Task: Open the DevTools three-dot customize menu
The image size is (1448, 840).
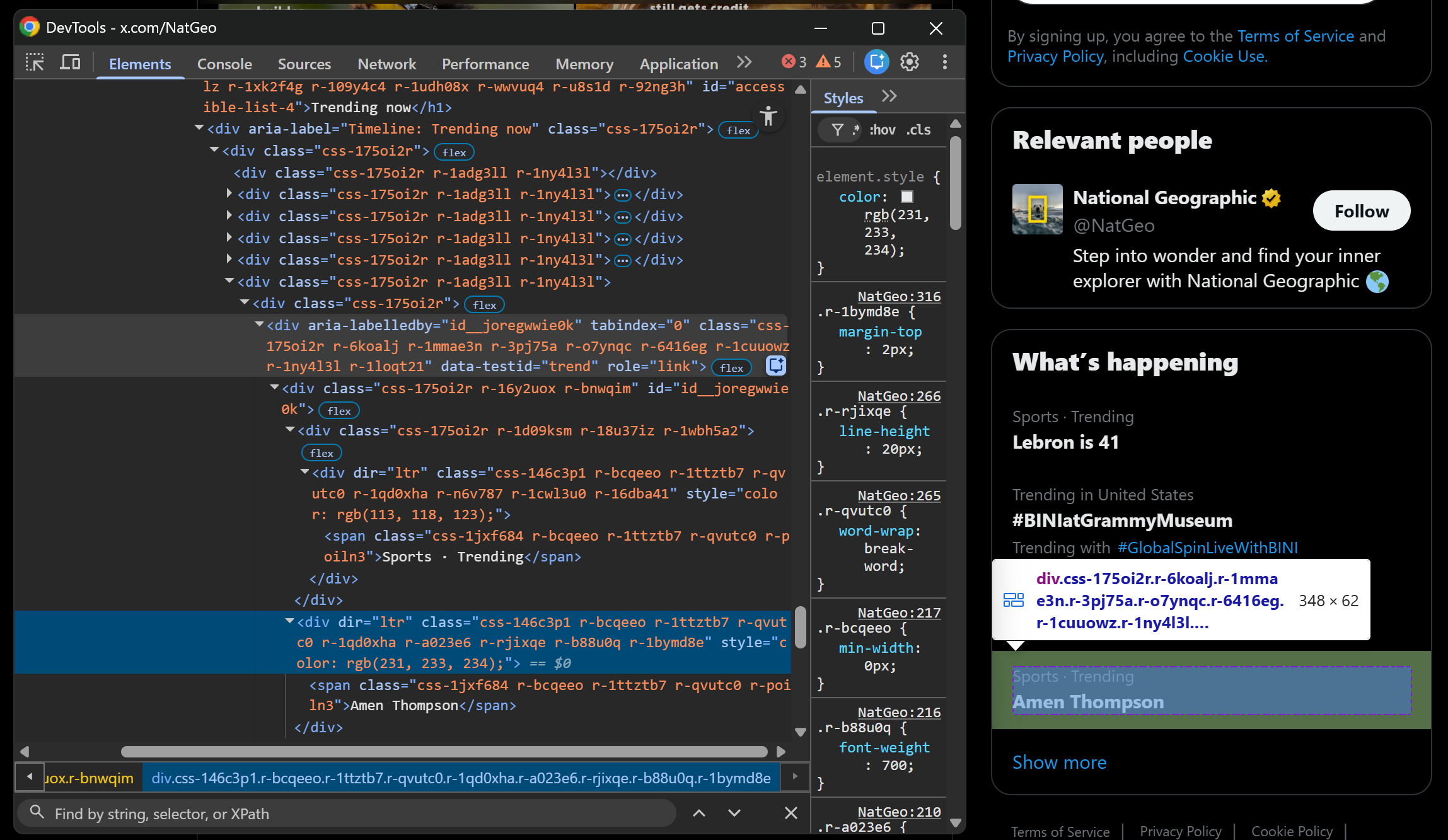Action: (944, 62)
